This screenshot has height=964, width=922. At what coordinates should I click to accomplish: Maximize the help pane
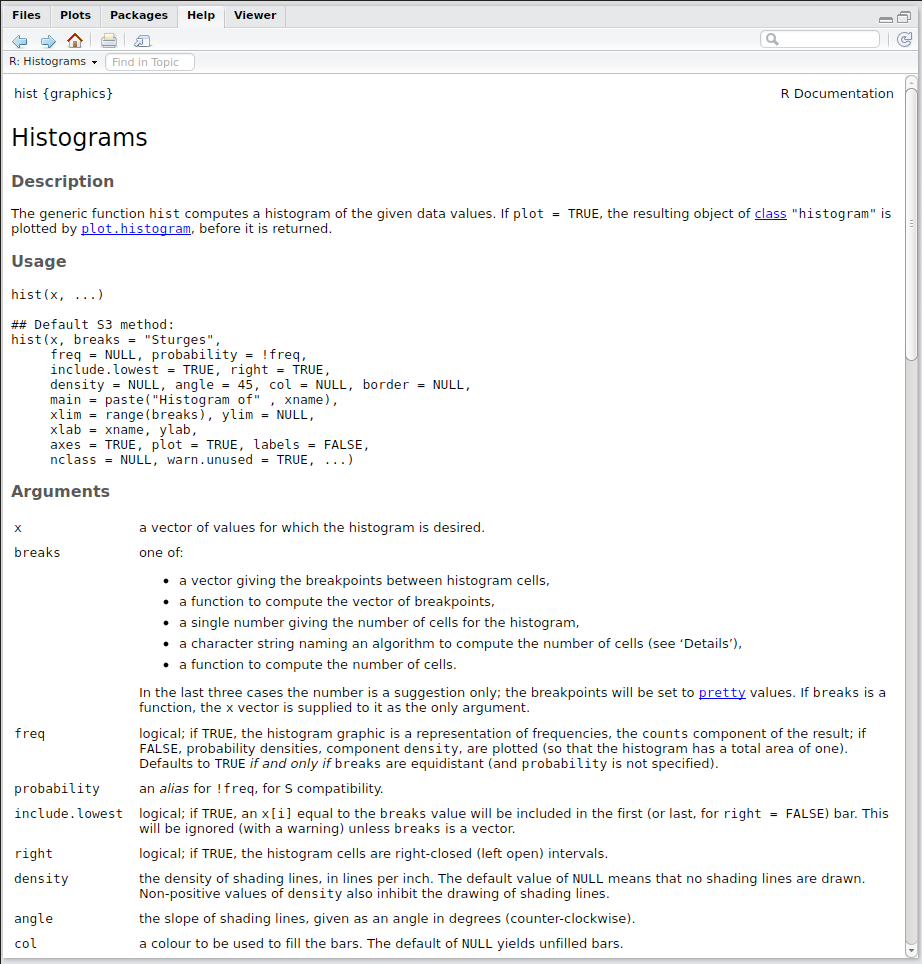click(904, 18)
